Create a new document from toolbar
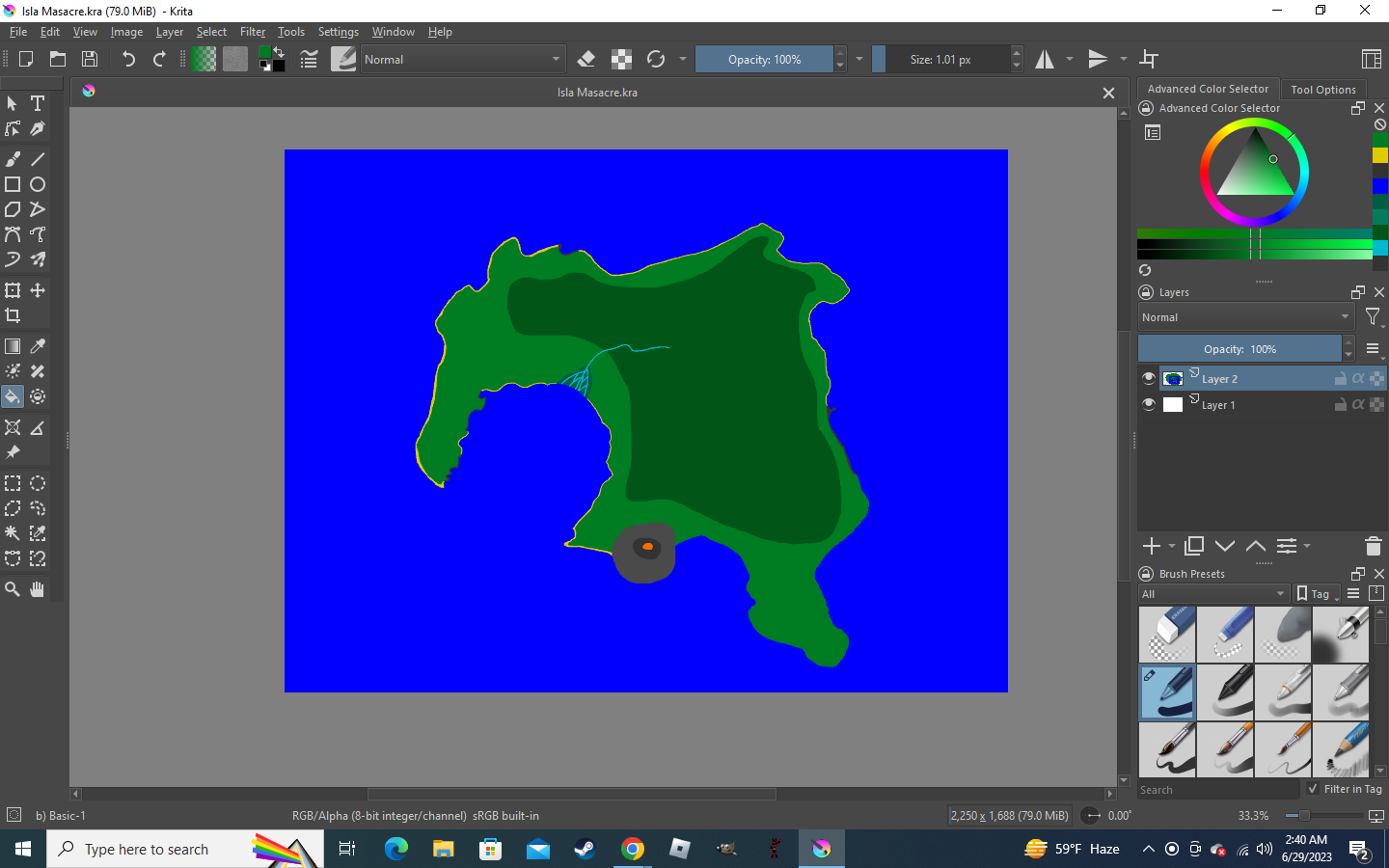 [26, 59]
